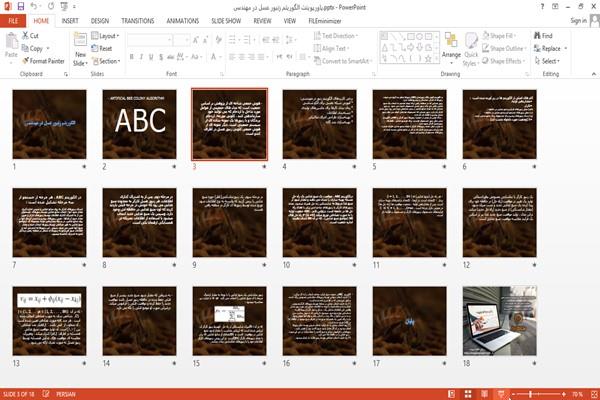This screenshot has width=600, height=400.
Task: Open Quick Styles gallery
Action: pyautogui.click(x=471, y=50)
